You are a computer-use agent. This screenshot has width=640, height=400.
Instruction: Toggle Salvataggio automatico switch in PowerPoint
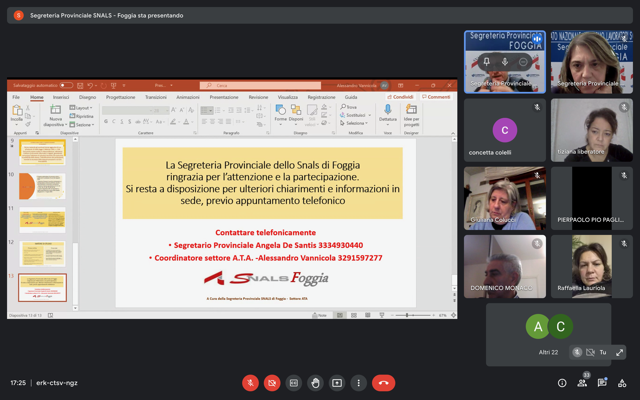click(66, 85)
